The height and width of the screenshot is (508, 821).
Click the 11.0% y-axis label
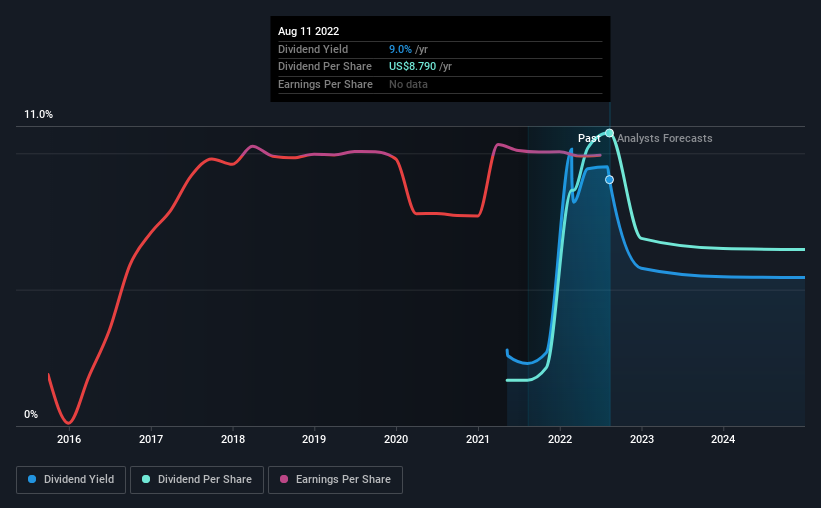tap(38, 115)
